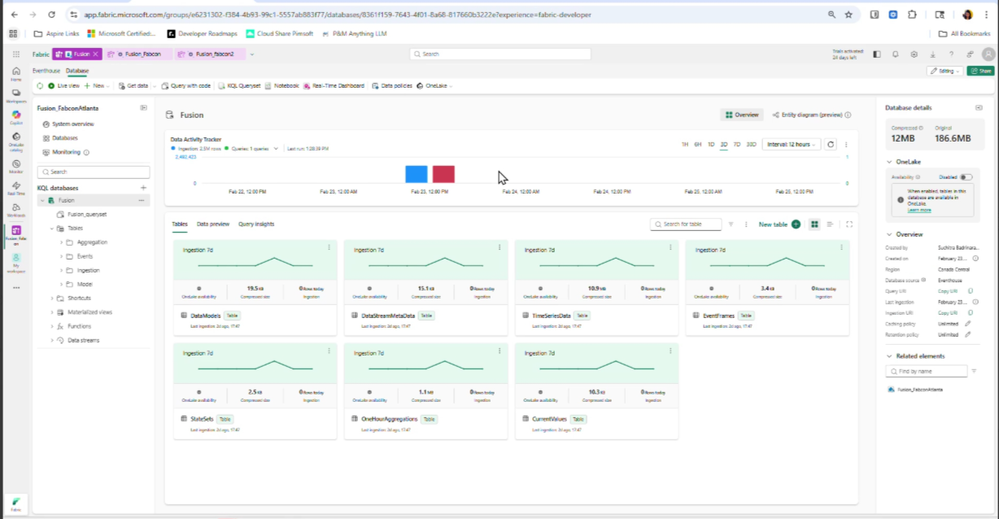
Task: Click the red queries bar in chart
Action: [x=443, y=174]
